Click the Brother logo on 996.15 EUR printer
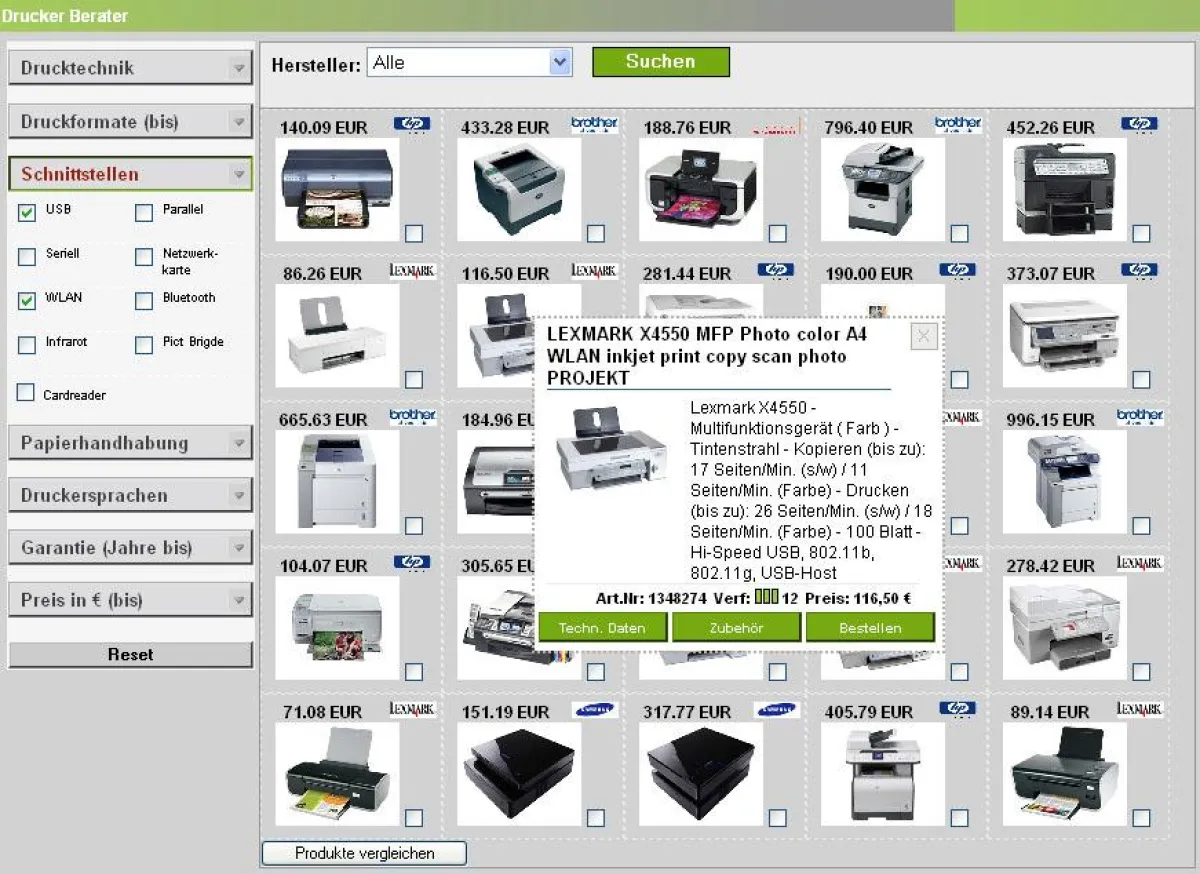 (x=1140, y=416)
